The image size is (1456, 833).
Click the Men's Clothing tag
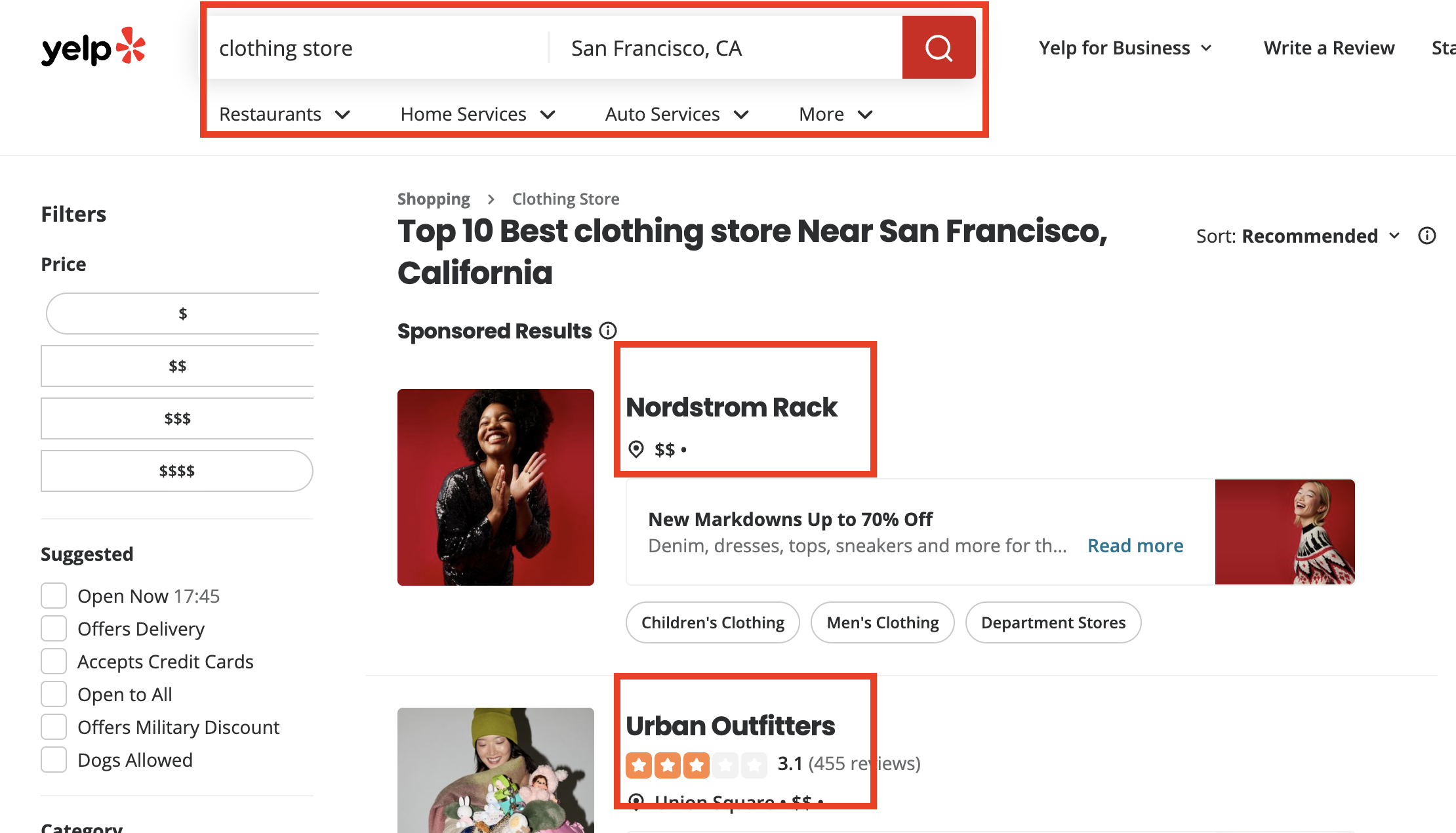883,622
